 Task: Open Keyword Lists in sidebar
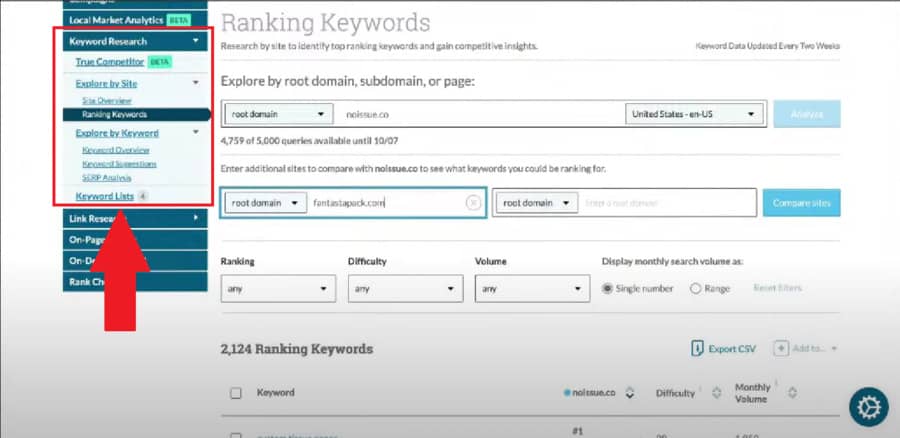pos(104,196)
